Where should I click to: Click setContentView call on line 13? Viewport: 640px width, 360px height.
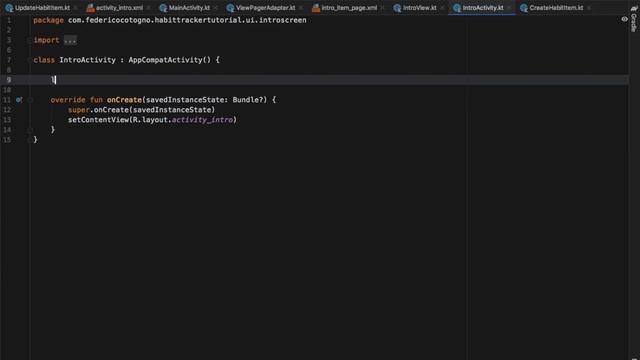(98, 120)
